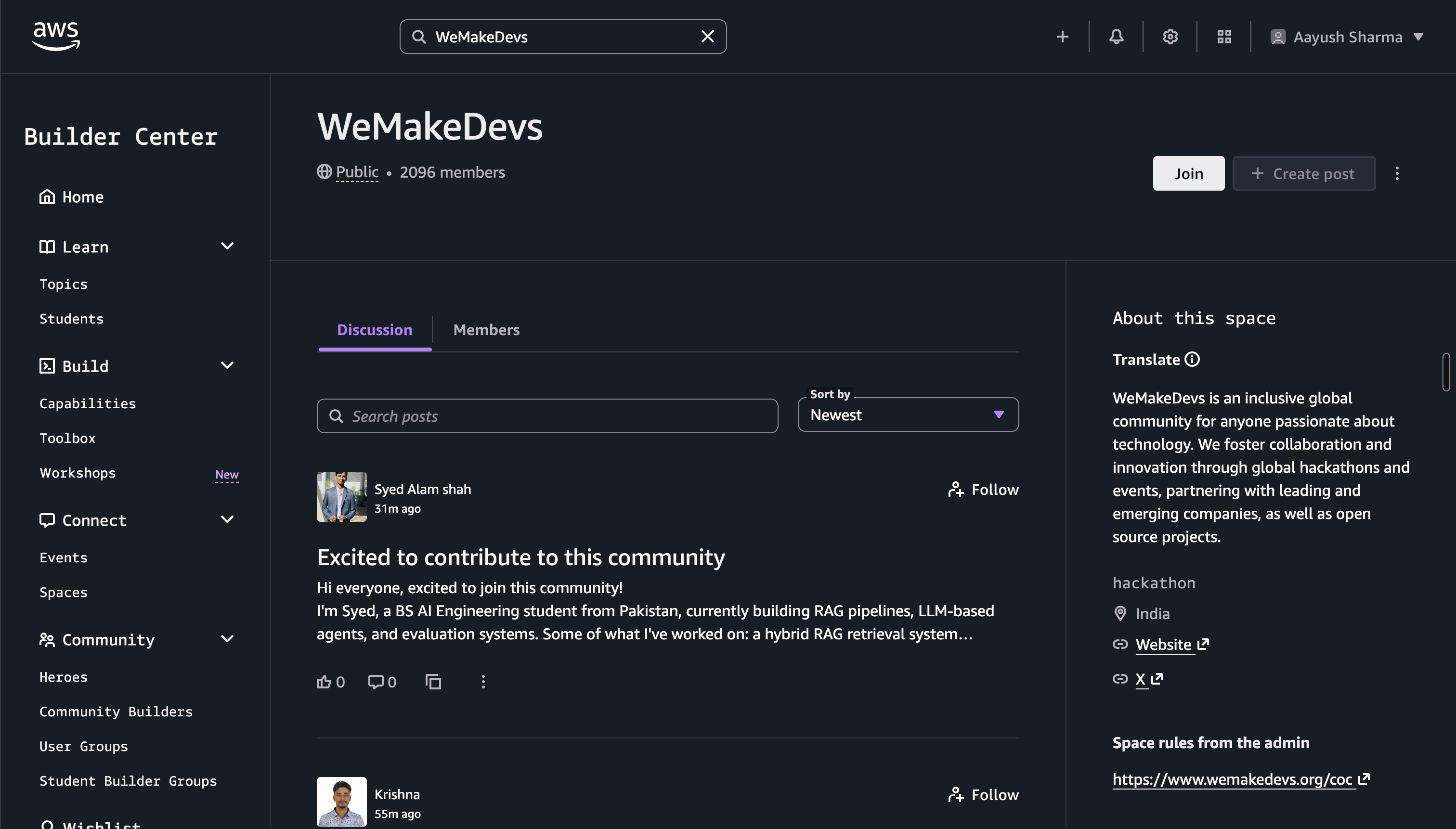Open the apps grid menu
Viewport: 1456px width, 829px height.
coord(1224,37)
